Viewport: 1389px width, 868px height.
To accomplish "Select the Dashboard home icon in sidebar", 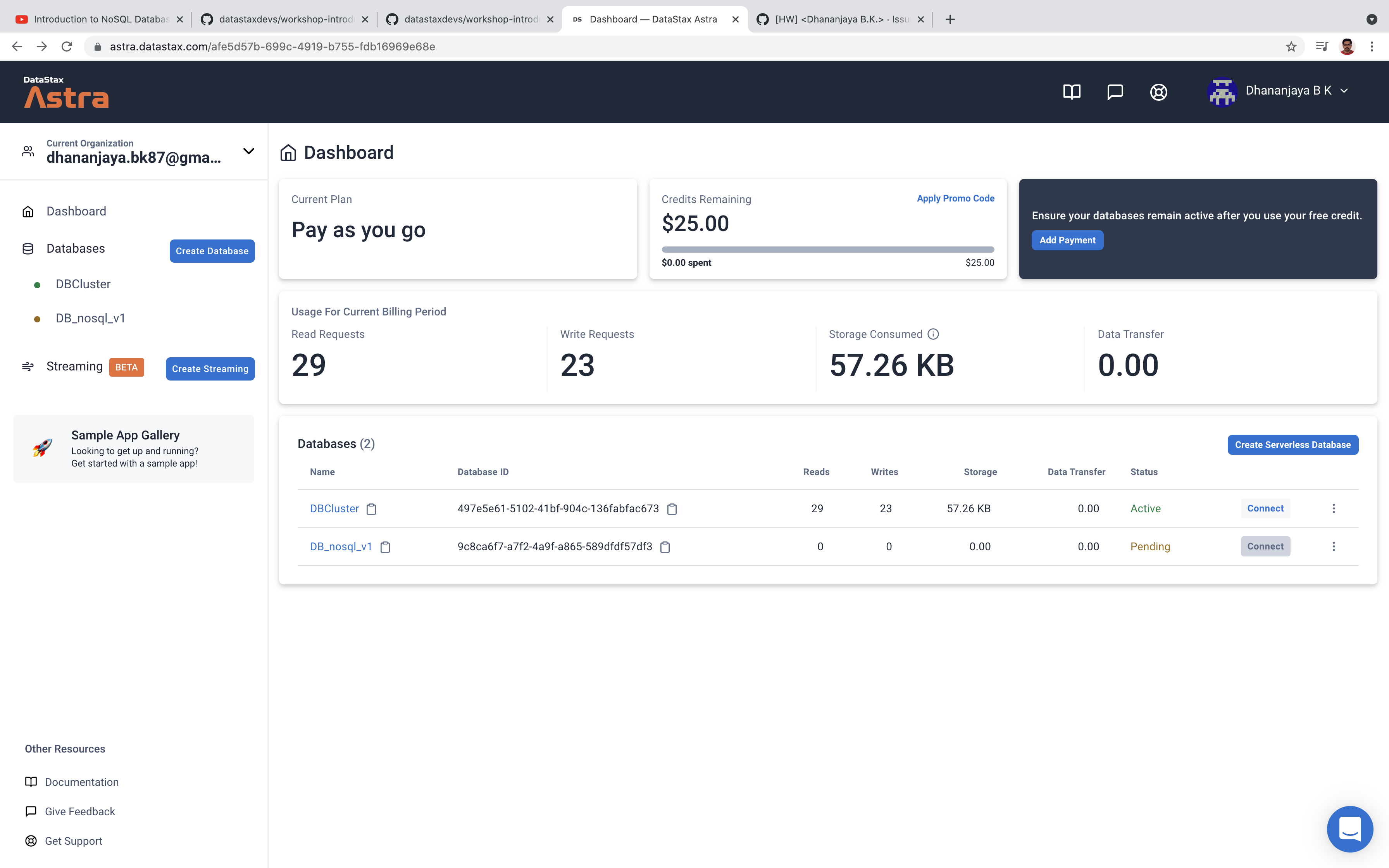I will click(x=29, y=211).
